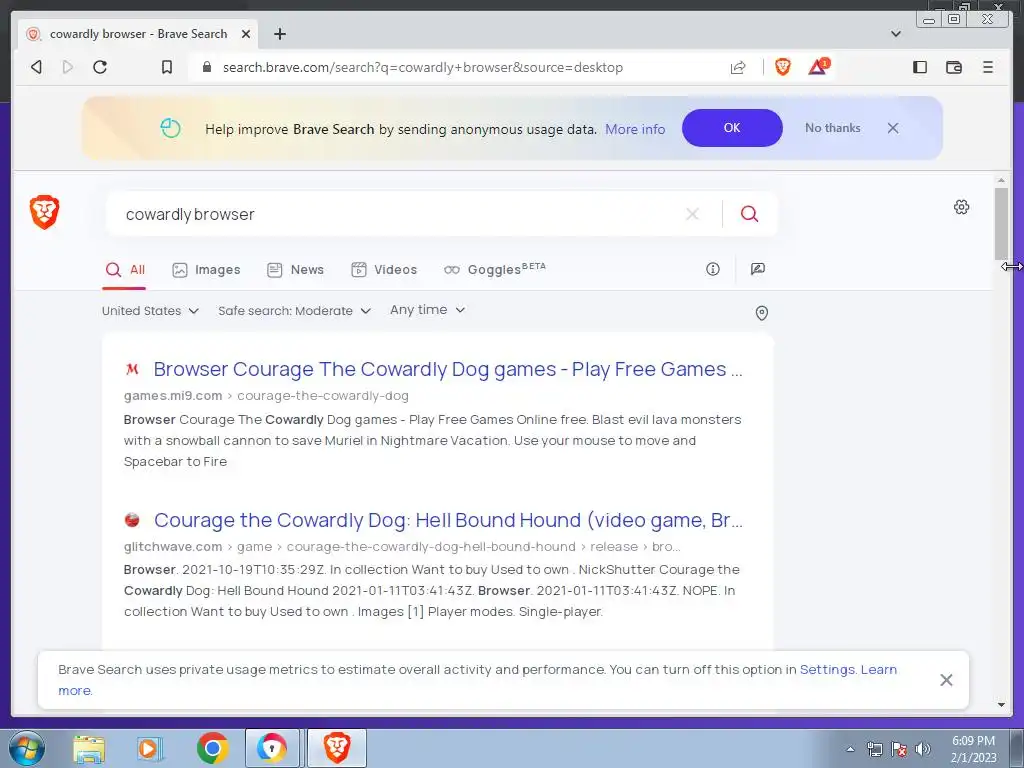Click the info circle icon

[712, 269]
